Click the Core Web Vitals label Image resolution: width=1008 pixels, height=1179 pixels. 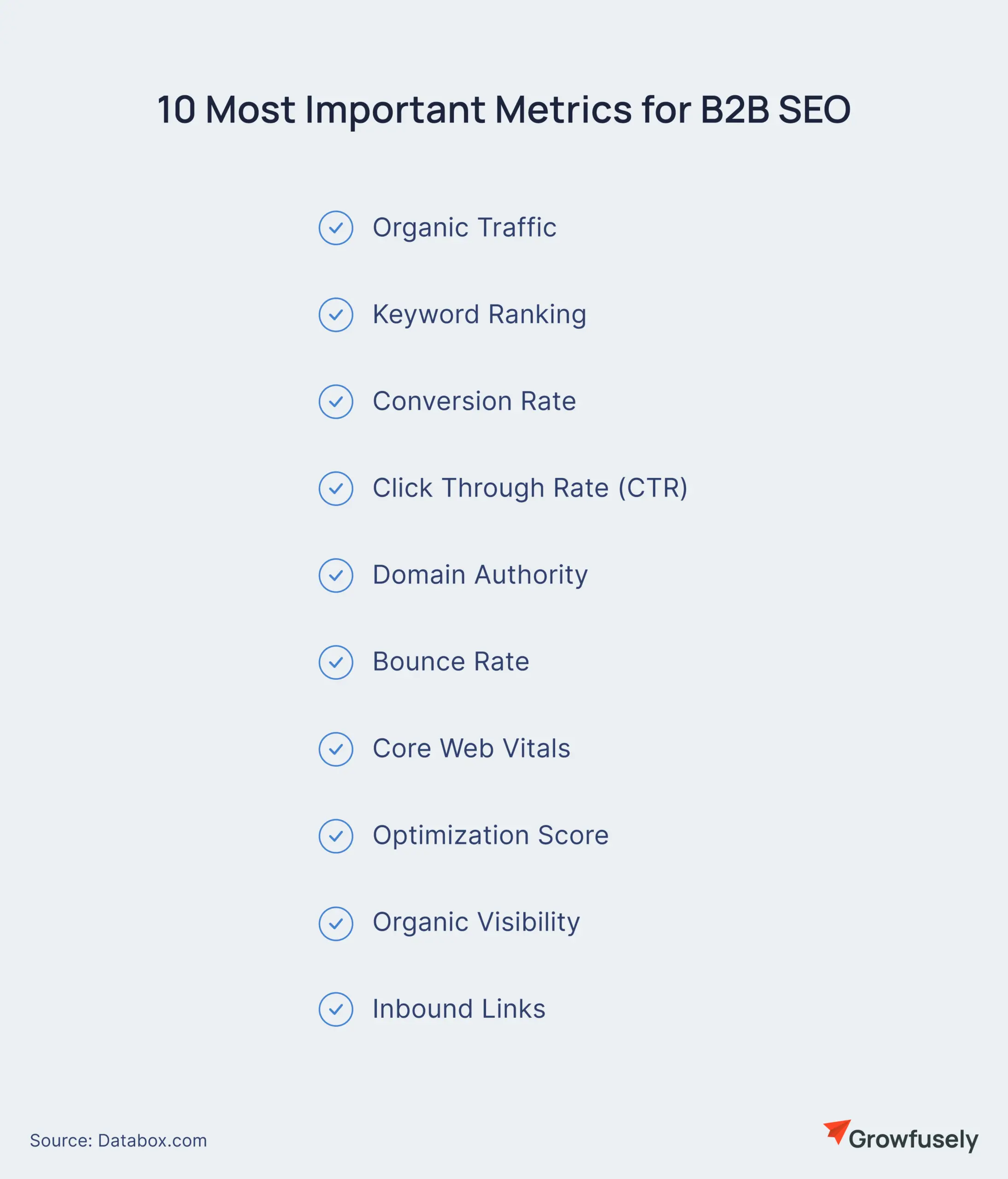471,748
